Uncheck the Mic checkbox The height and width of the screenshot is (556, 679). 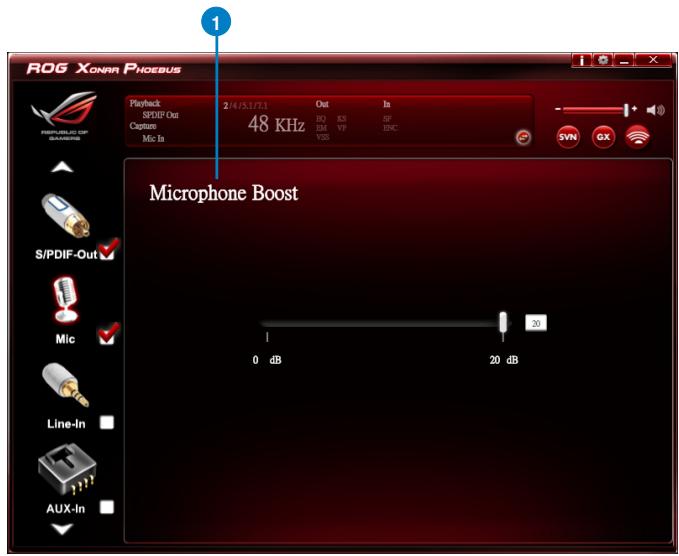click(x=107, y=336)
